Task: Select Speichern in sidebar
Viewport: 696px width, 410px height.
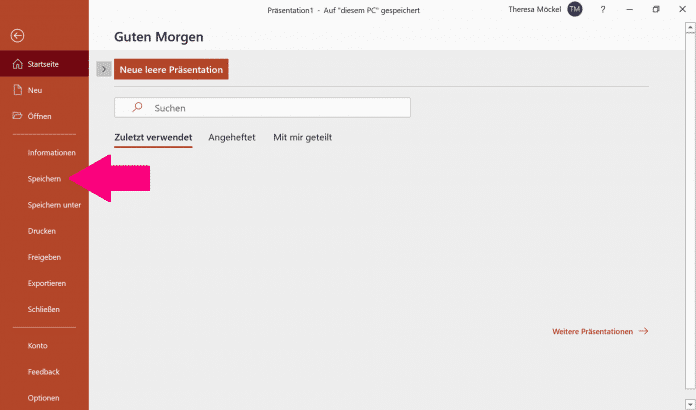Action: coord(45,179)
